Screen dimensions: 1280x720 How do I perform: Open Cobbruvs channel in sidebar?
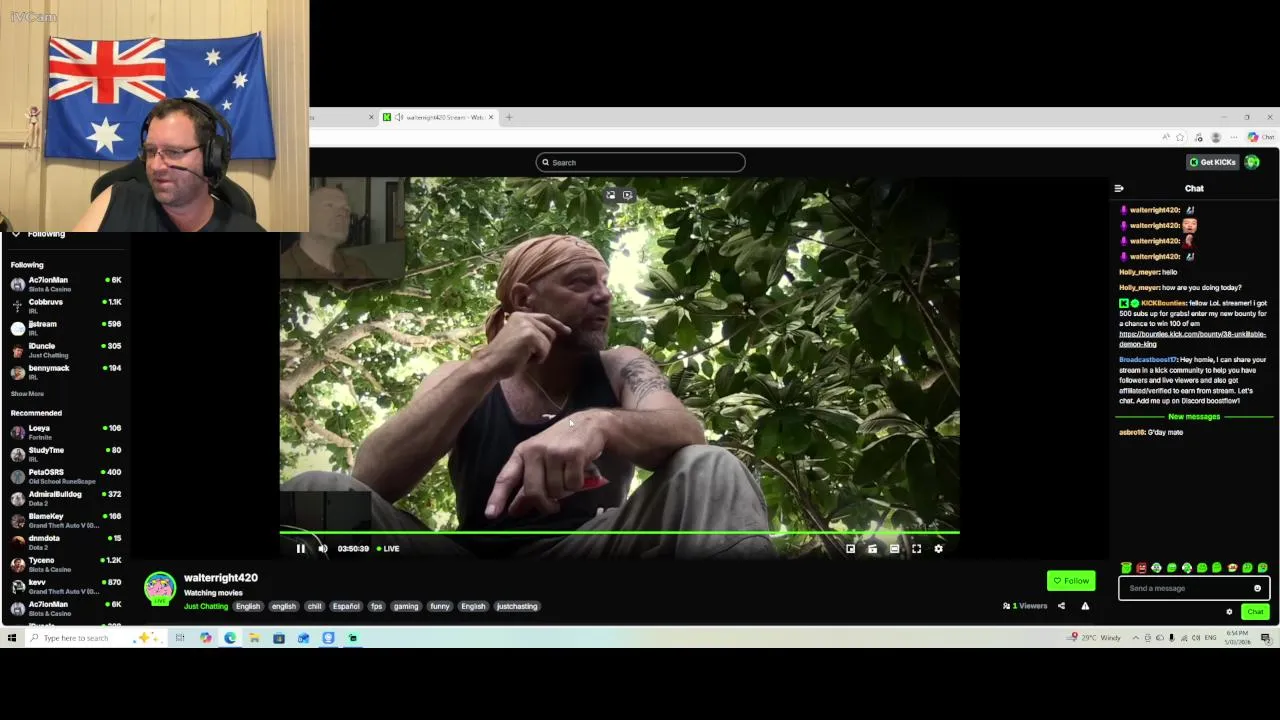(x=66, y=306)
